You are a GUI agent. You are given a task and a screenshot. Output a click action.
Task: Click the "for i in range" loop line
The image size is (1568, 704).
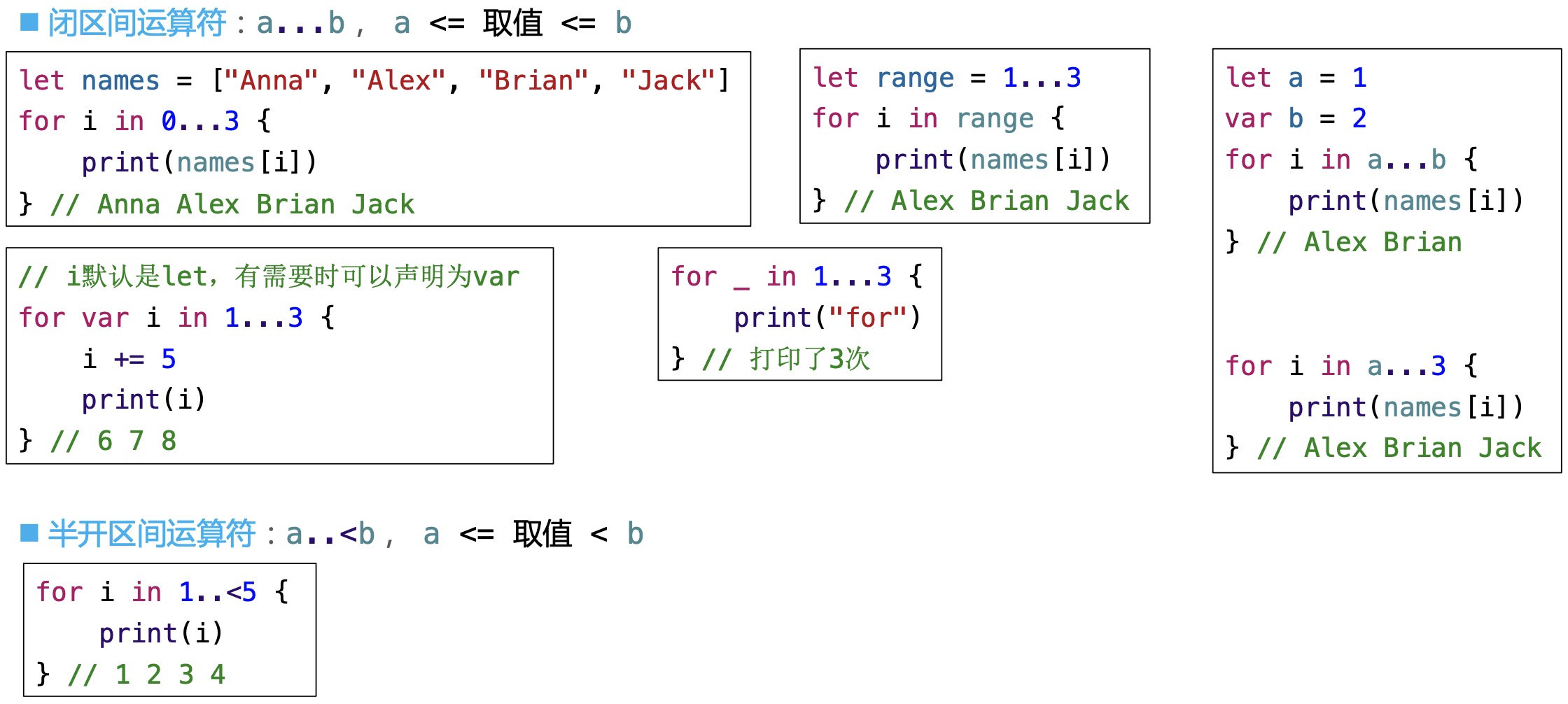point(938,118)
